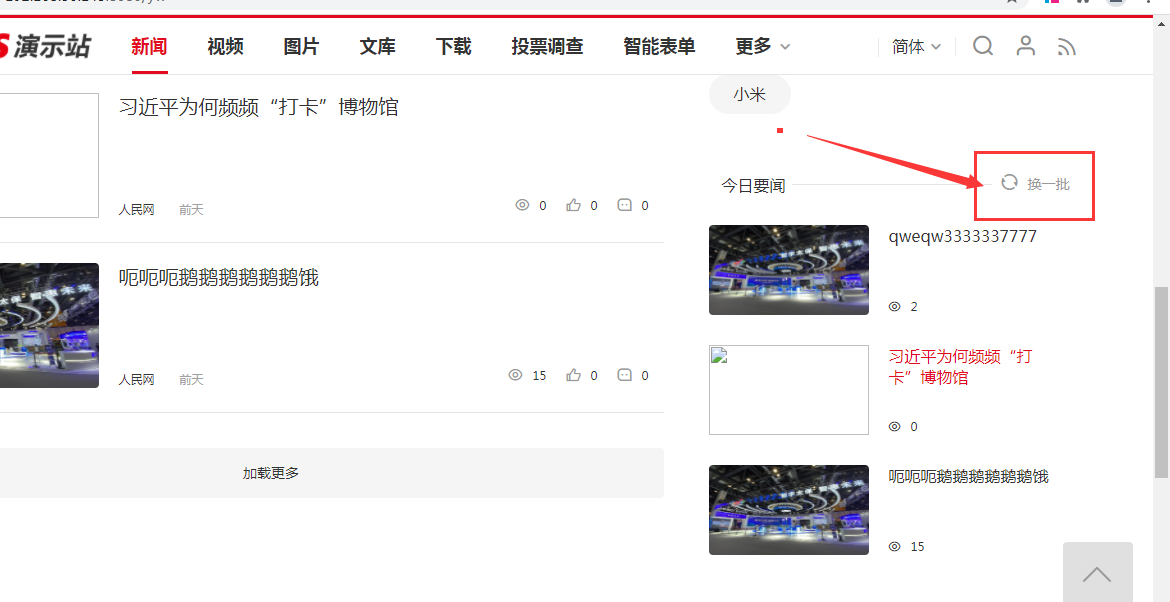Switch to the 新闻 tab
The height and width of the screenshot is (602, 1170).
(x=149, y=46)
